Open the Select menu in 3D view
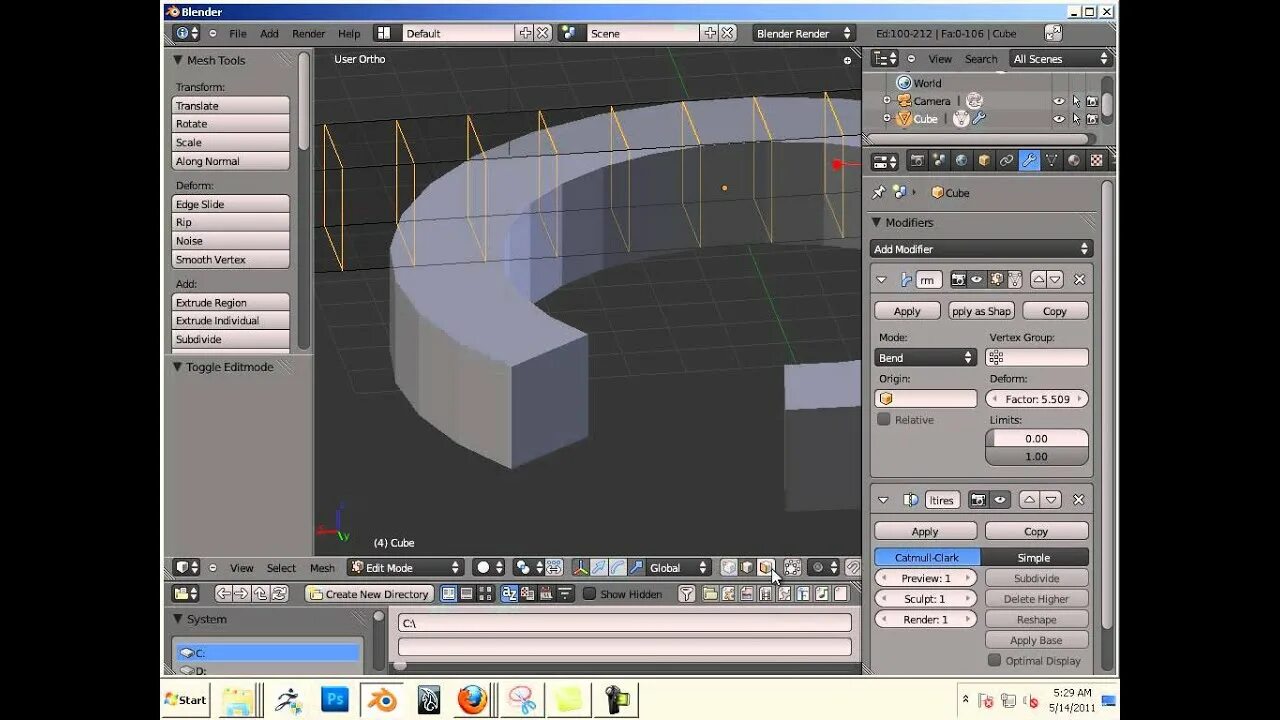This screenshot has width=1280, height=720. click(281, 567)
